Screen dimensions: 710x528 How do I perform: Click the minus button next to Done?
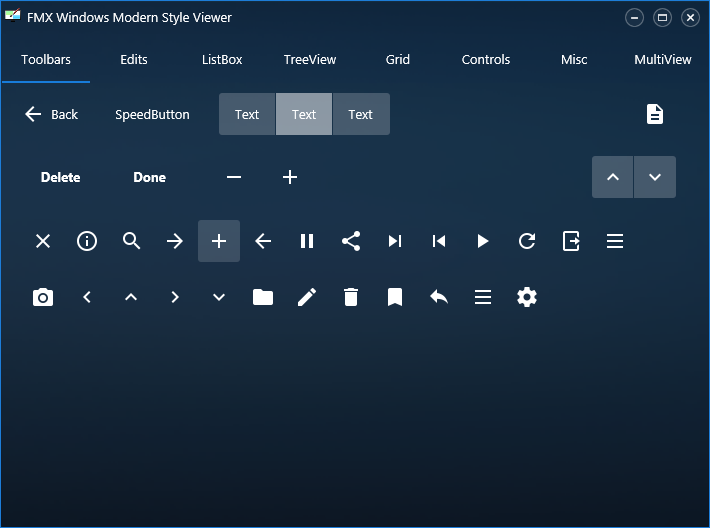(234, 177)
